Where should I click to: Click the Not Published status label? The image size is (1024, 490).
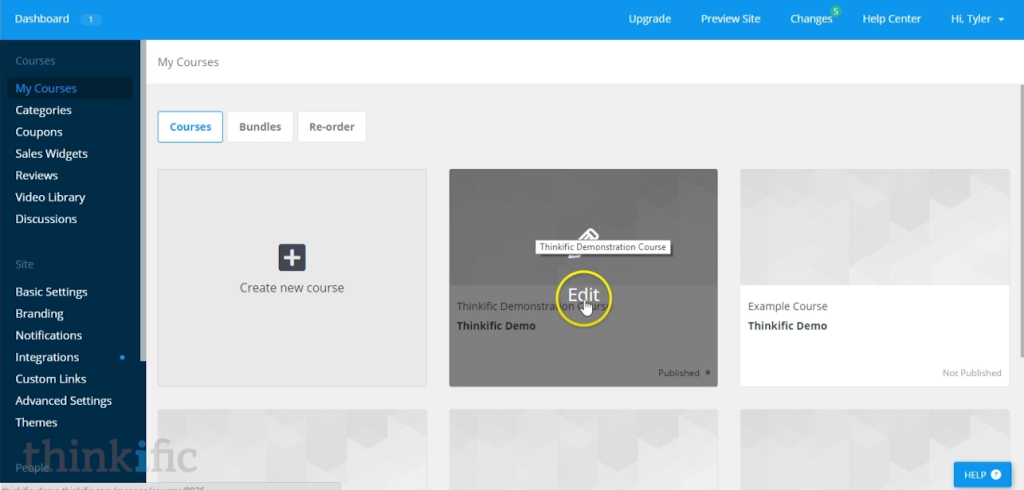(x=971, y=373)
